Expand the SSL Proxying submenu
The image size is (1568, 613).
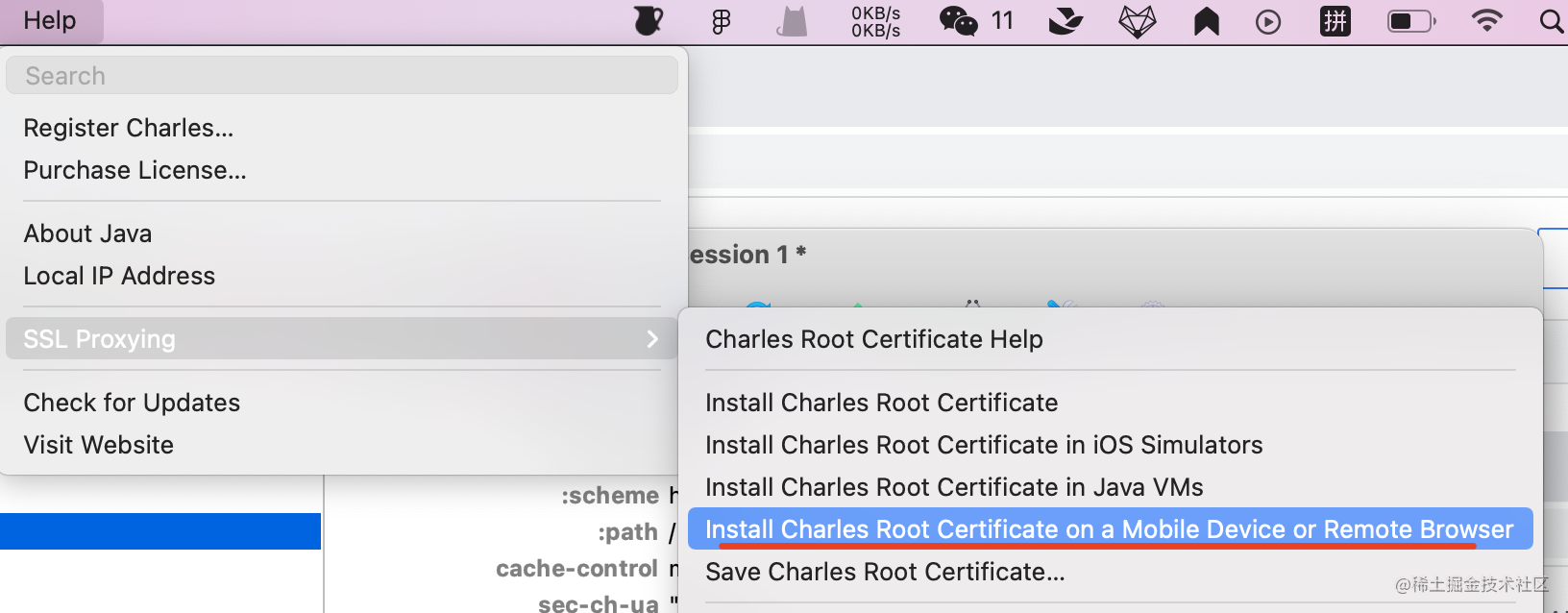coord(341,339)
